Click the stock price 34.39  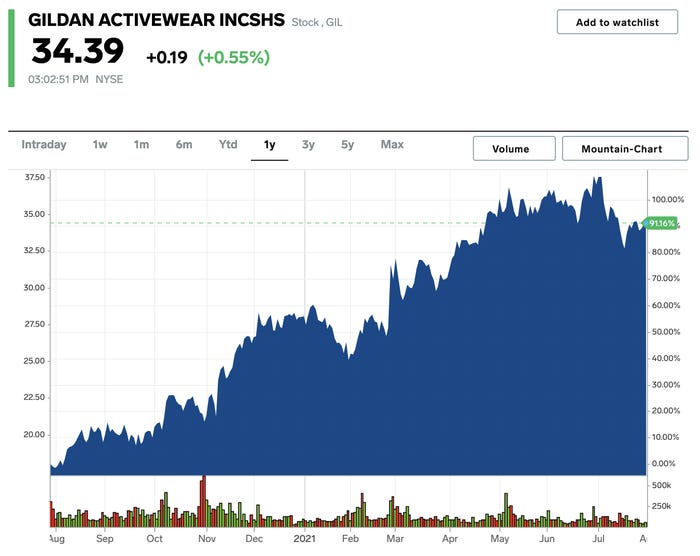point(78,51)
